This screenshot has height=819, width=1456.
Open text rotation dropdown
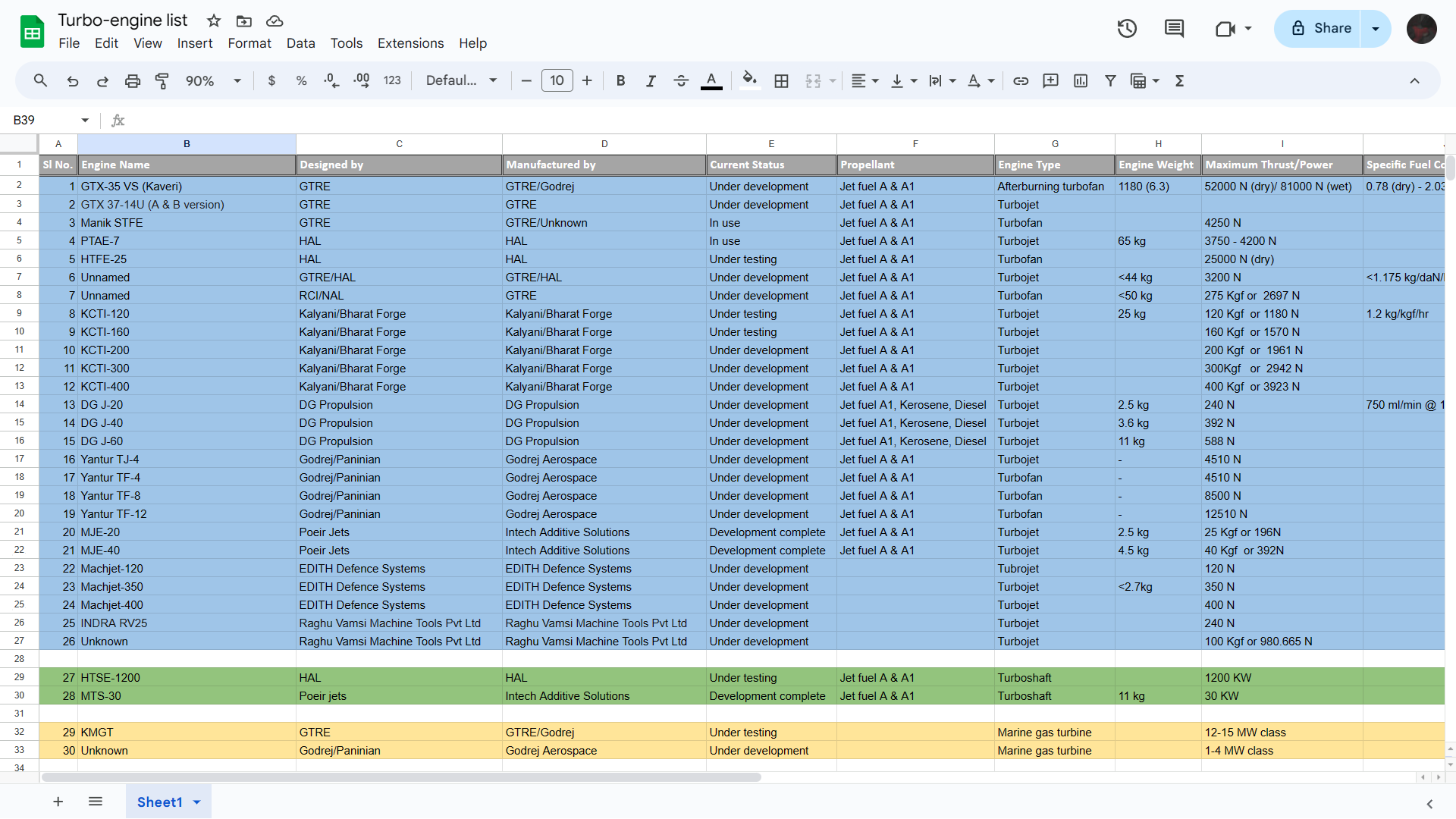pos(981,80)
